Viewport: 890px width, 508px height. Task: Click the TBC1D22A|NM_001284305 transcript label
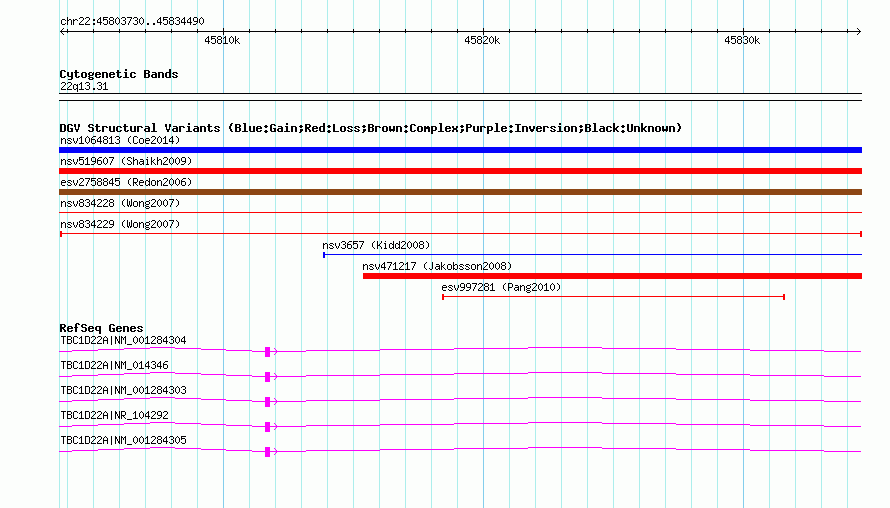click(x=123, y=440)
